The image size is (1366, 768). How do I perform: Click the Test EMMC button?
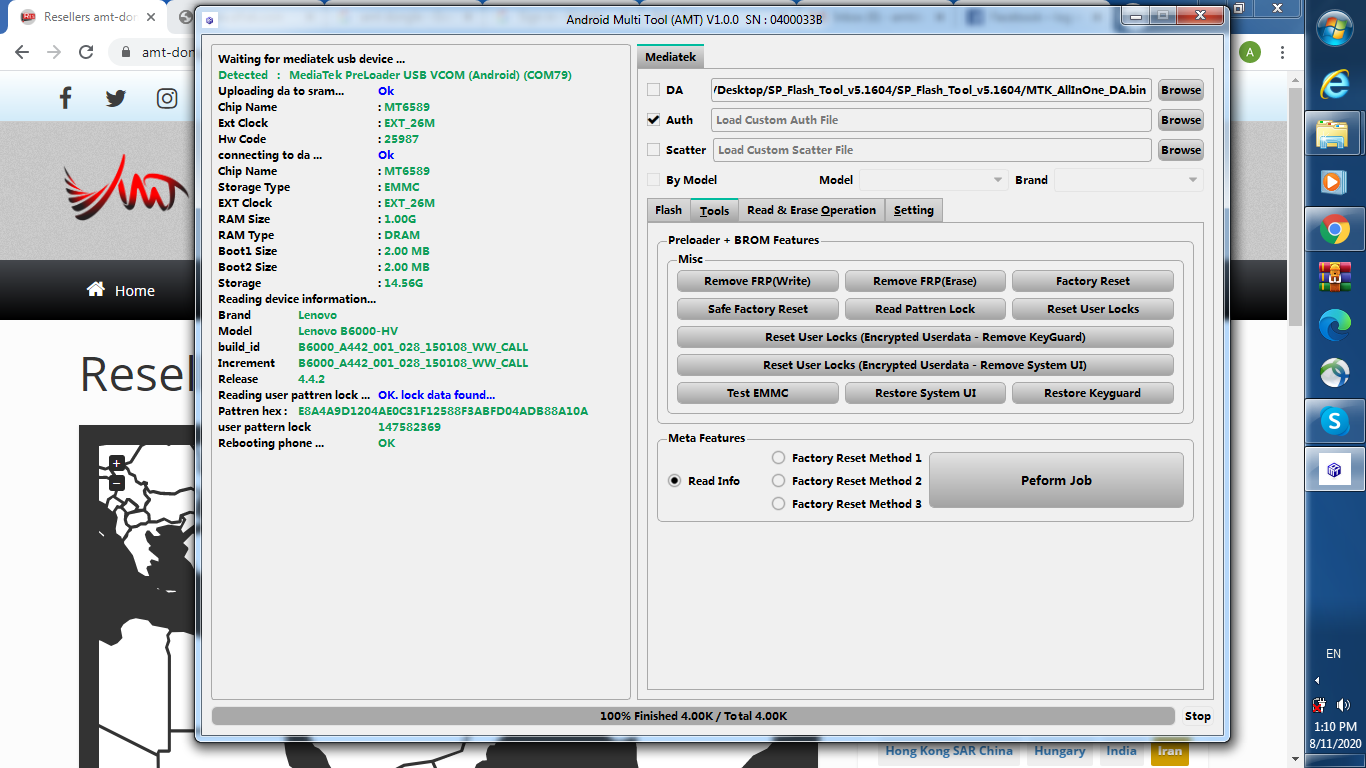[757, 393]
